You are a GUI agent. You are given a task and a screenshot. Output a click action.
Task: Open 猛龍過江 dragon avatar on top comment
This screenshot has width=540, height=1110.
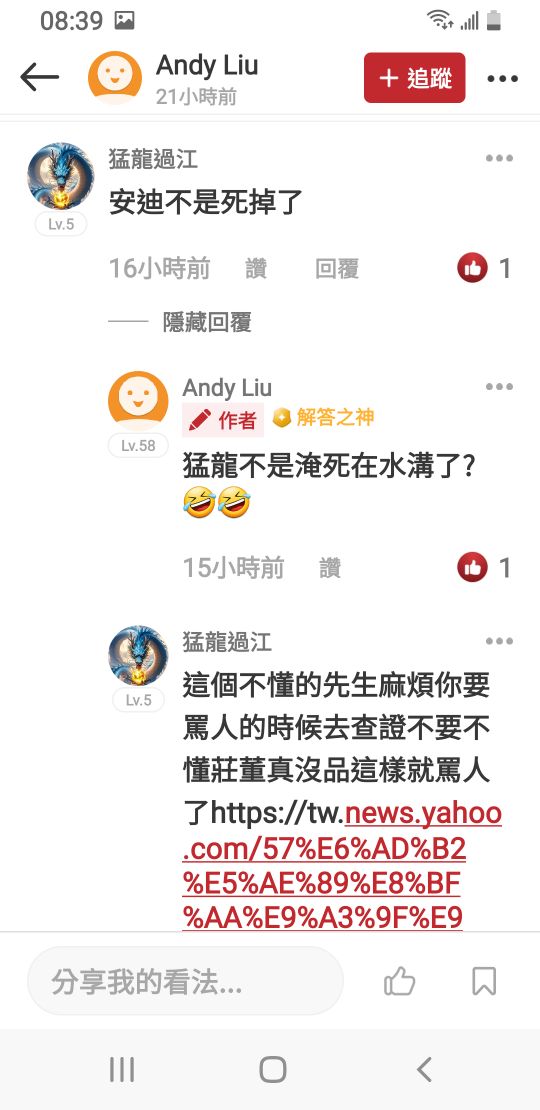pyautogui.click(x=60, y=176)
